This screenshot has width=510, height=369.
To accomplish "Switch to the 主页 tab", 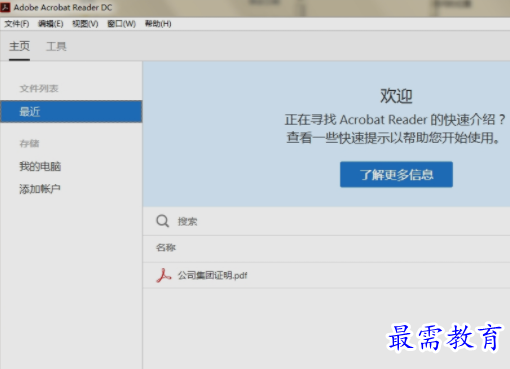I will (x=19, y=46).
